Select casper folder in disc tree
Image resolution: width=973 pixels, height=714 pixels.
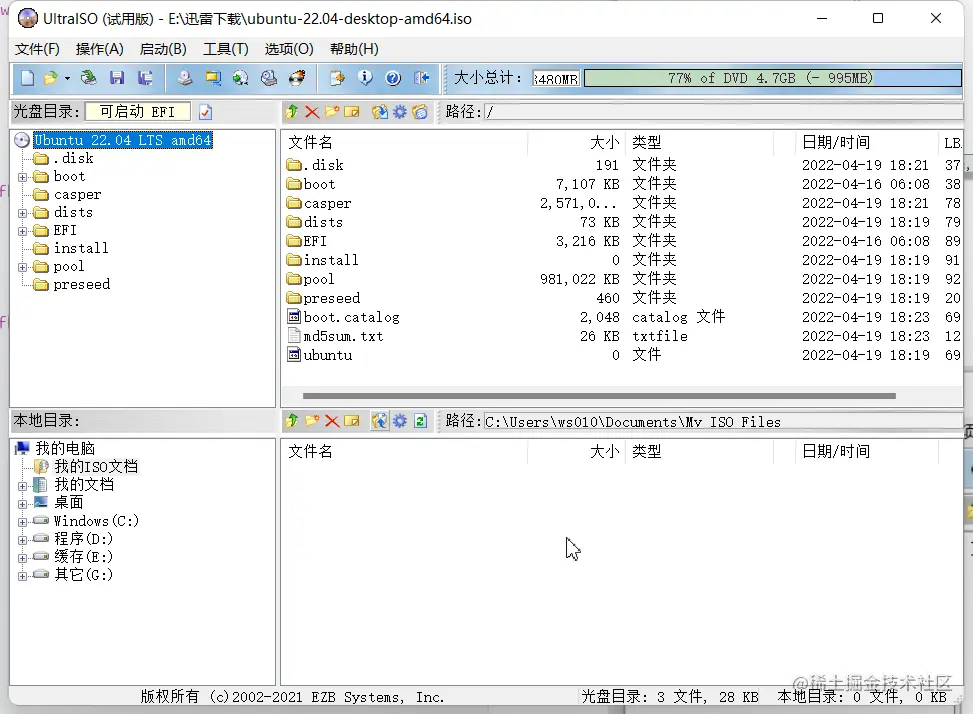tap(77, 195)
